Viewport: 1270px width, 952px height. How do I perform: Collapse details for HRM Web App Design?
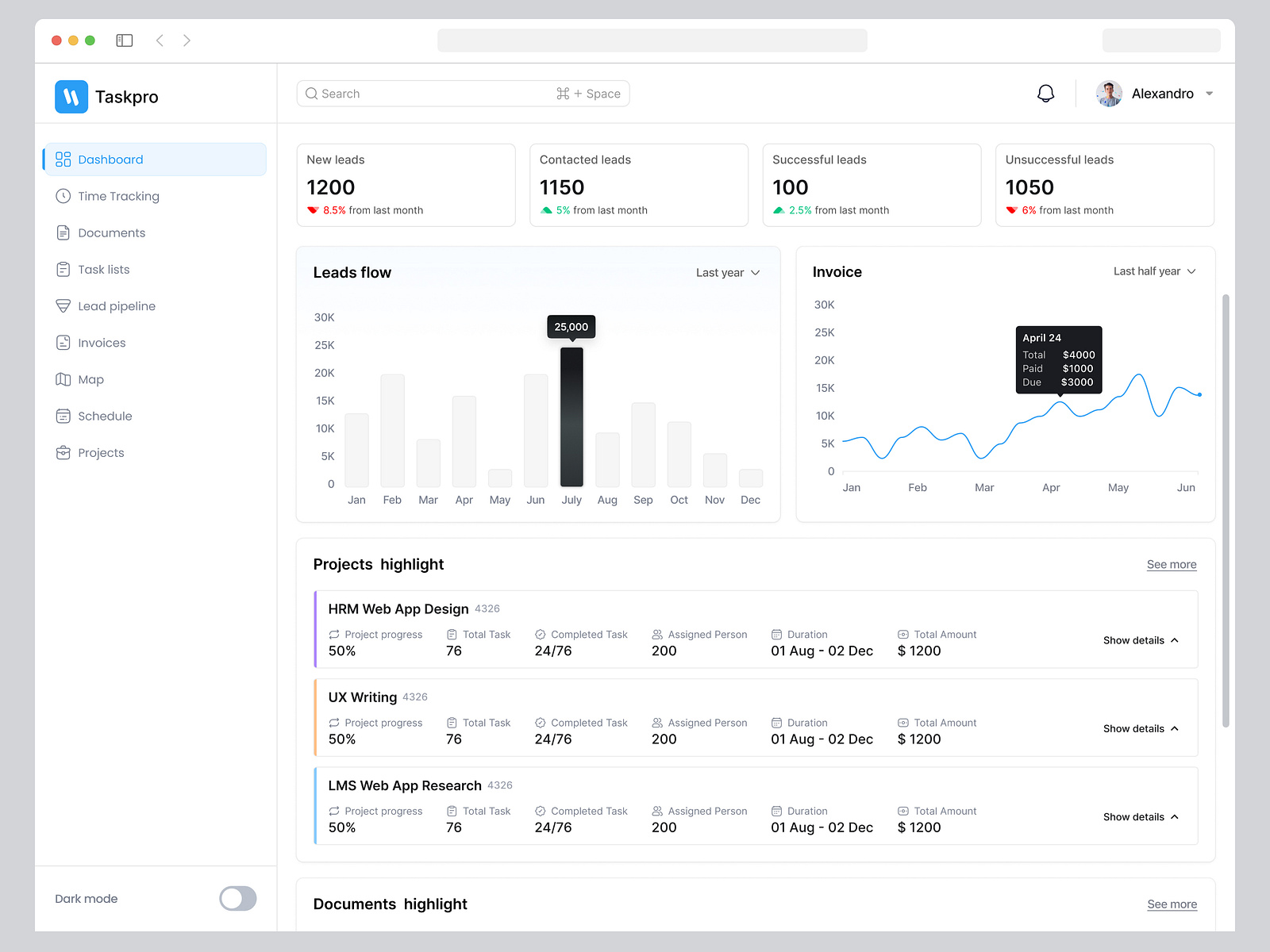coord(1141,640)
